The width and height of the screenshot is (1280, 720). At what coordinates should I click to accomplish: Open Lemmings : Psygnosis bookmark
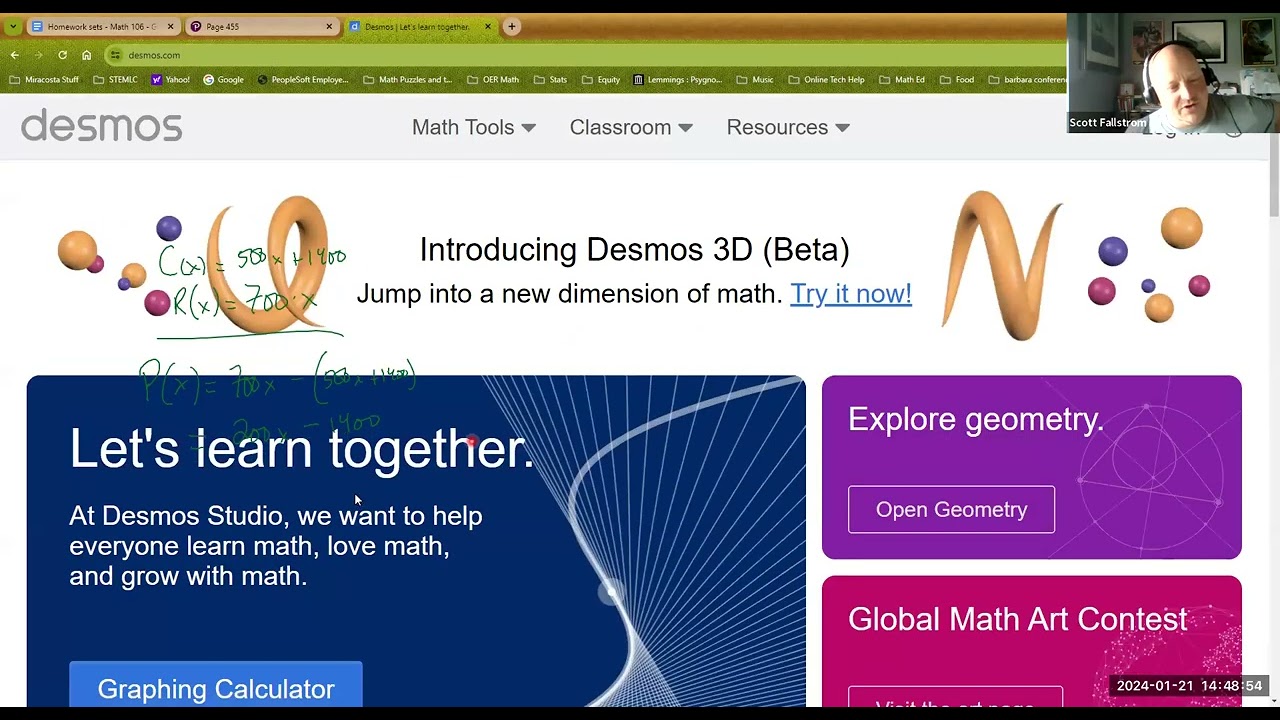coord(677,80)
